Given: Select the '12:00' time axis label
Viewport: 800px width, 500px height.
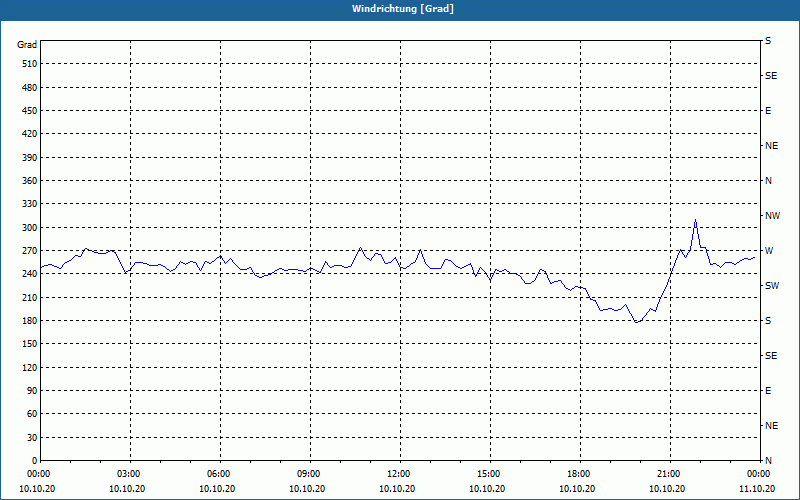Looking at the screenshot, I should [399, 473].
